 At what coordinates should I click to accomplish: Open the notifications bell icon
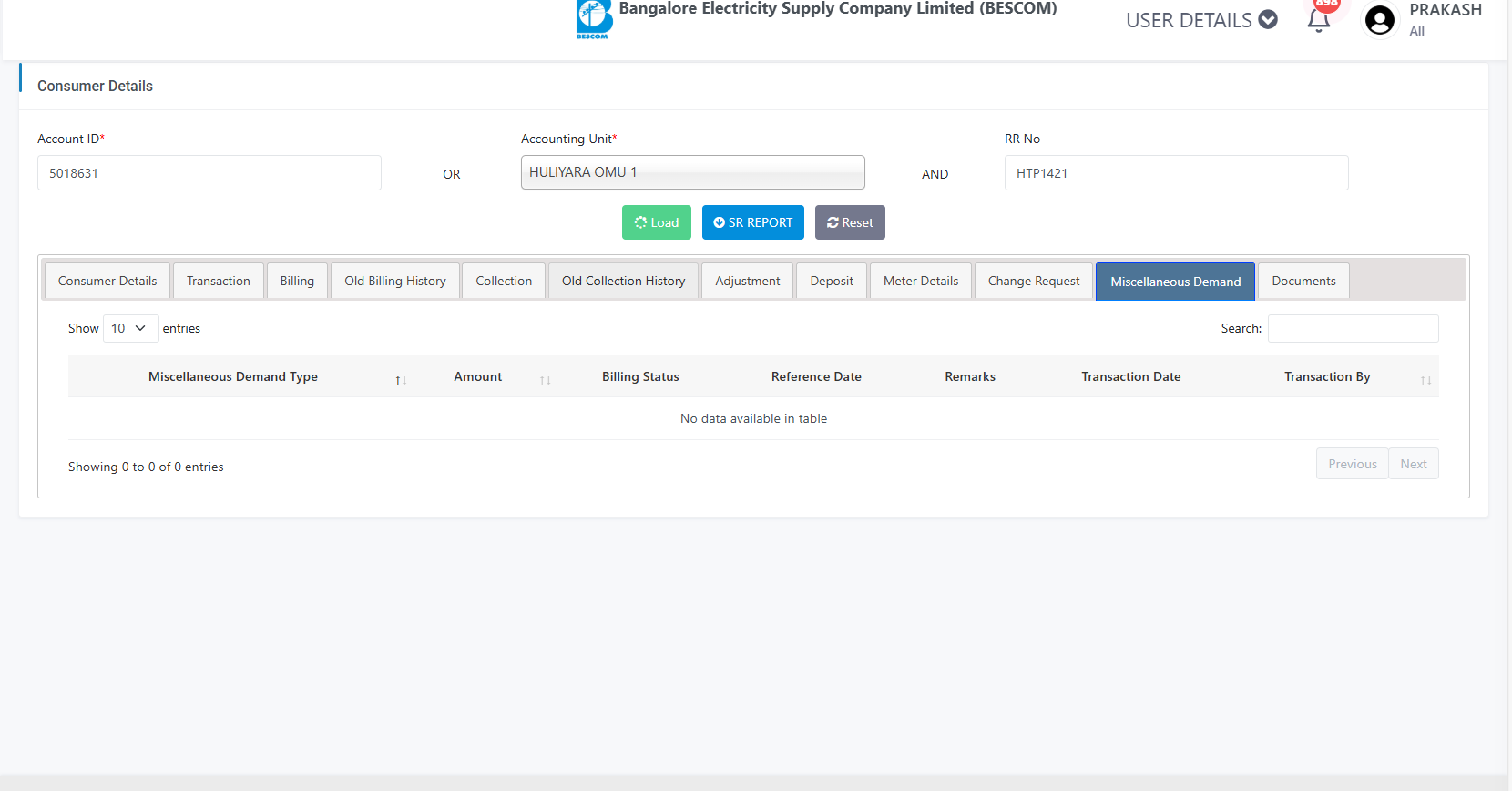coord(1319,20)
